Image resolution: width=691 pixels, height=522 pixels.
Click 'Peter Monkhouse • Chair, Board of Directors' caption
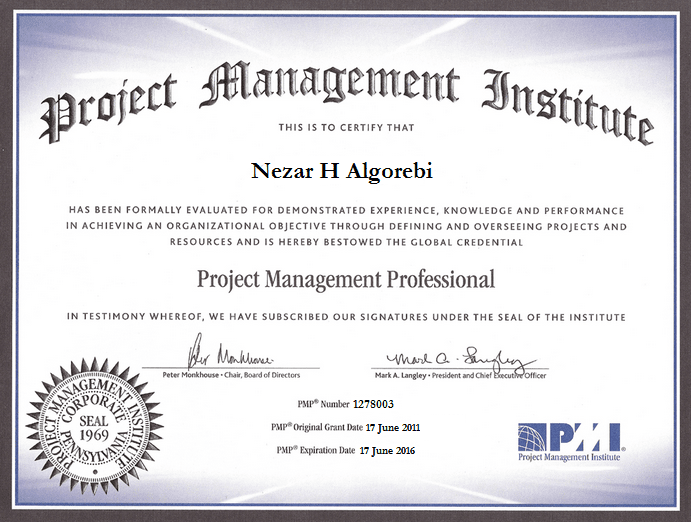pyautogui.click(x=231, y=375)
